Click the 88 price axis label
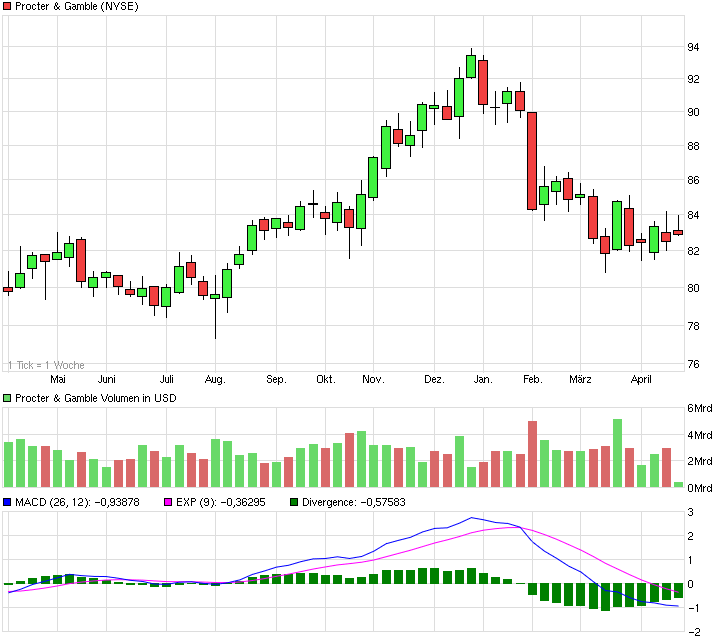Viewport: 726px width, 640px height. click(x=693, y=146)
